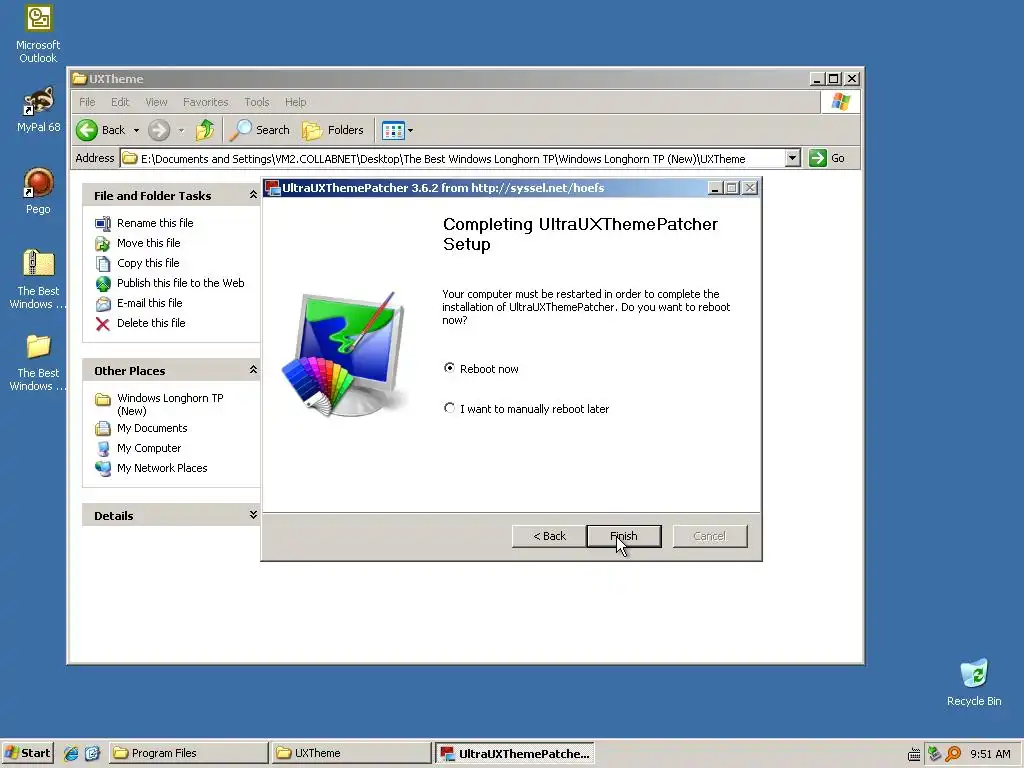
Task: Open the Favorites menu
Action: click(206, 102)
